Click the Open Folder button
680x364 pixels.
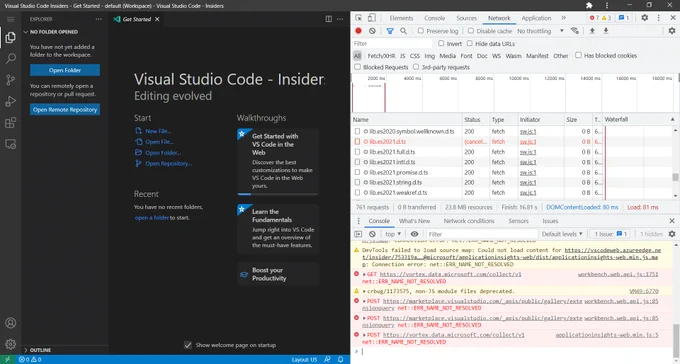pos(65,70)
